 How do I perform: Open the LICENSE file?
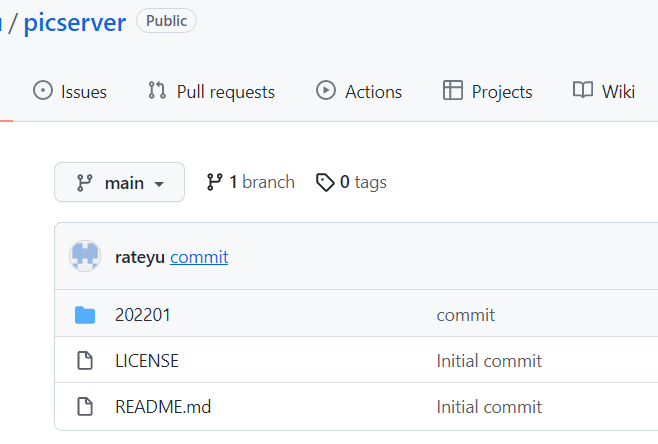point(147,361)
